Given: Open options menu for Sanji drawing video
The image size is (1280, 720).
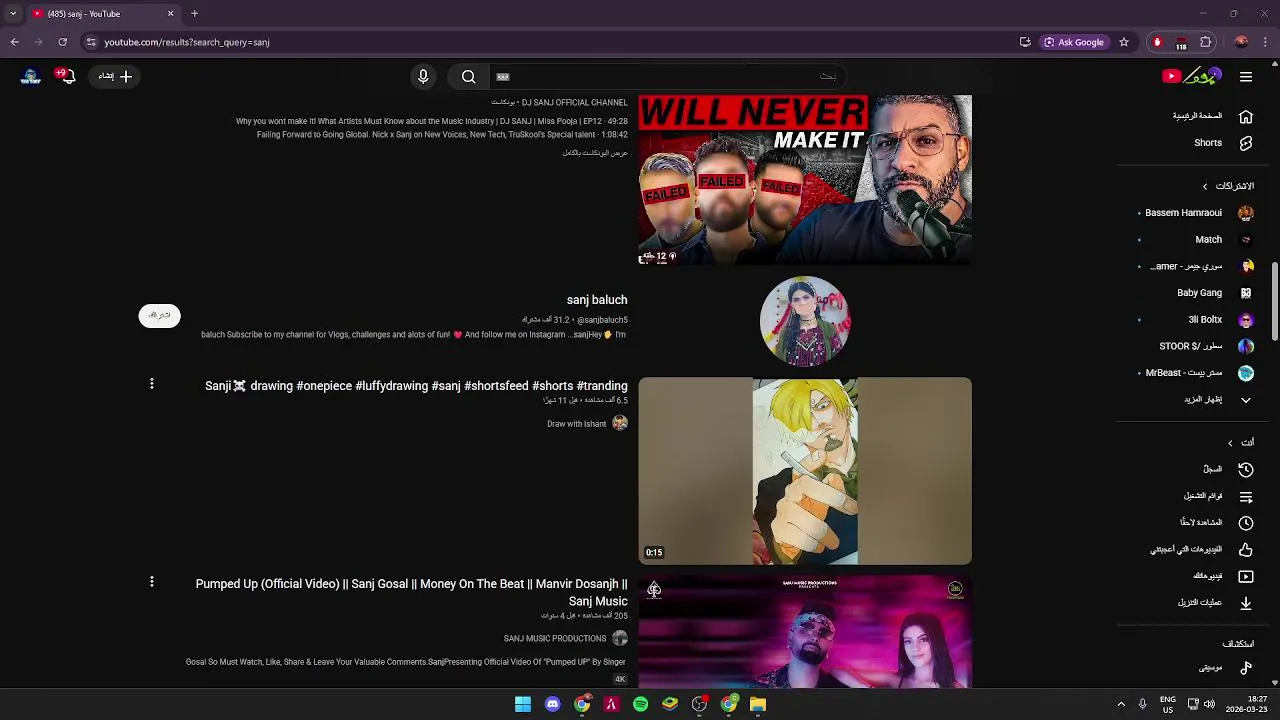Looking at the screenshot, I should click(152, 384).
